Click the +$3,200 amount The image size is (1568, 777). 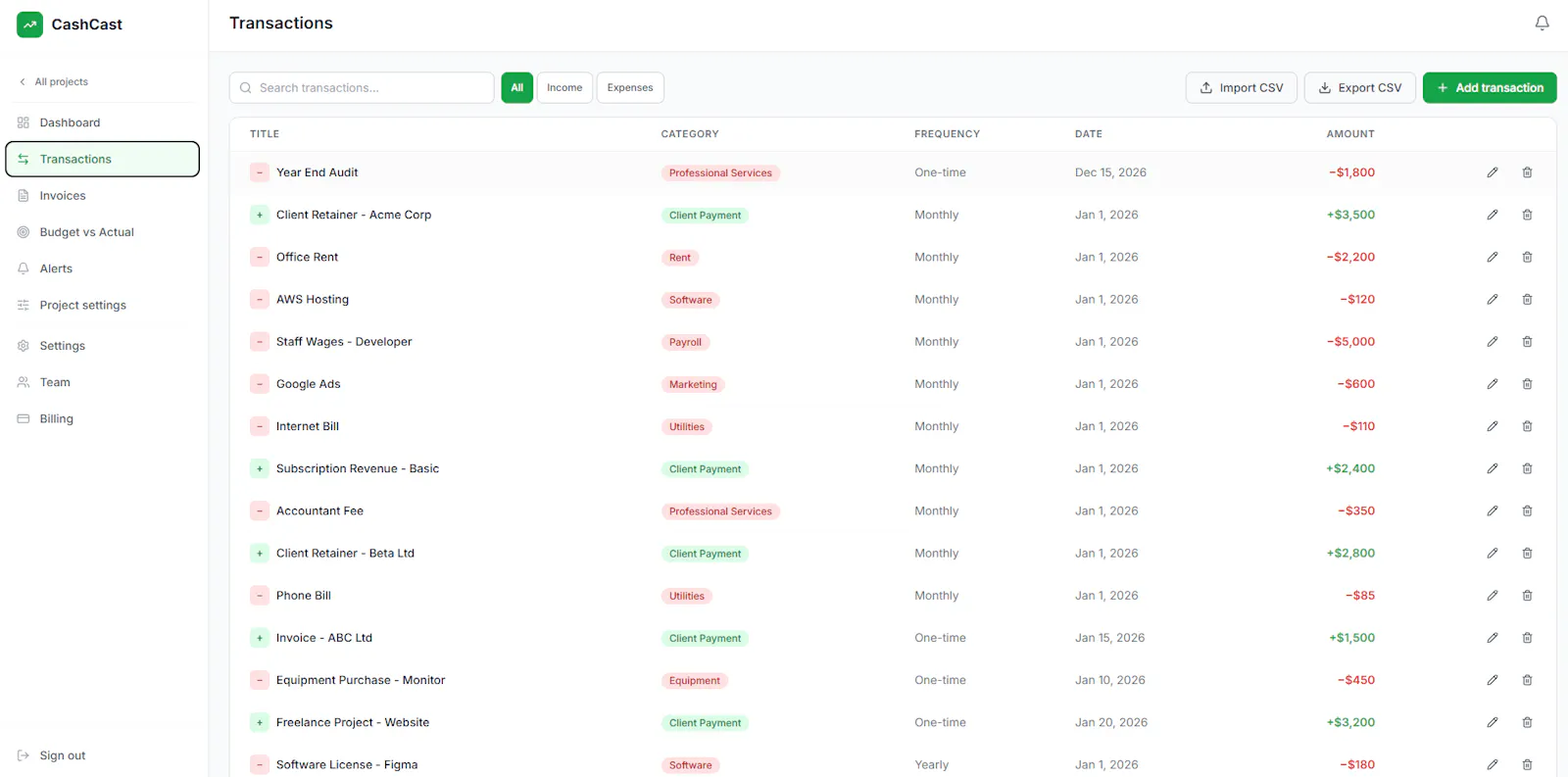coord(1350,722)
